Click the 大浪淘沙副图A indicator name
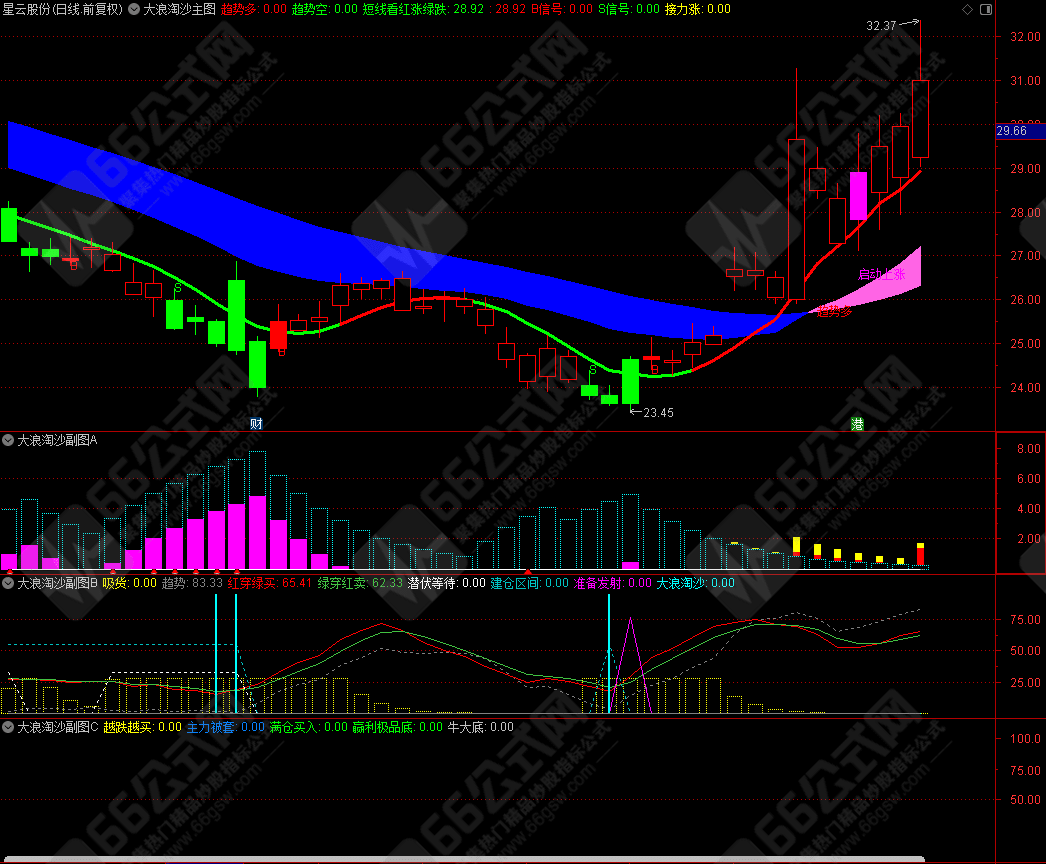Screen dimensions: 1046x864 57,440
